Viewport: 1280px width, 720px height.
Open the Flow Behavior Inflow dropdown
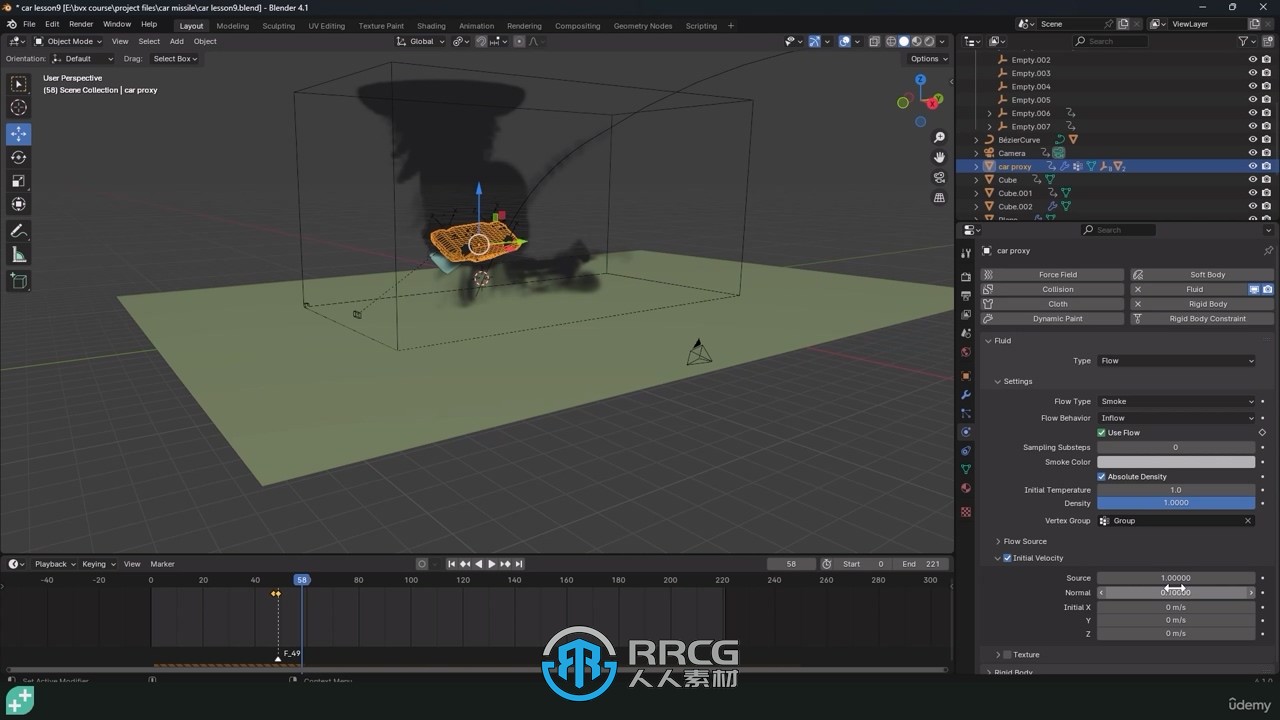click(x=1176, y=418)
